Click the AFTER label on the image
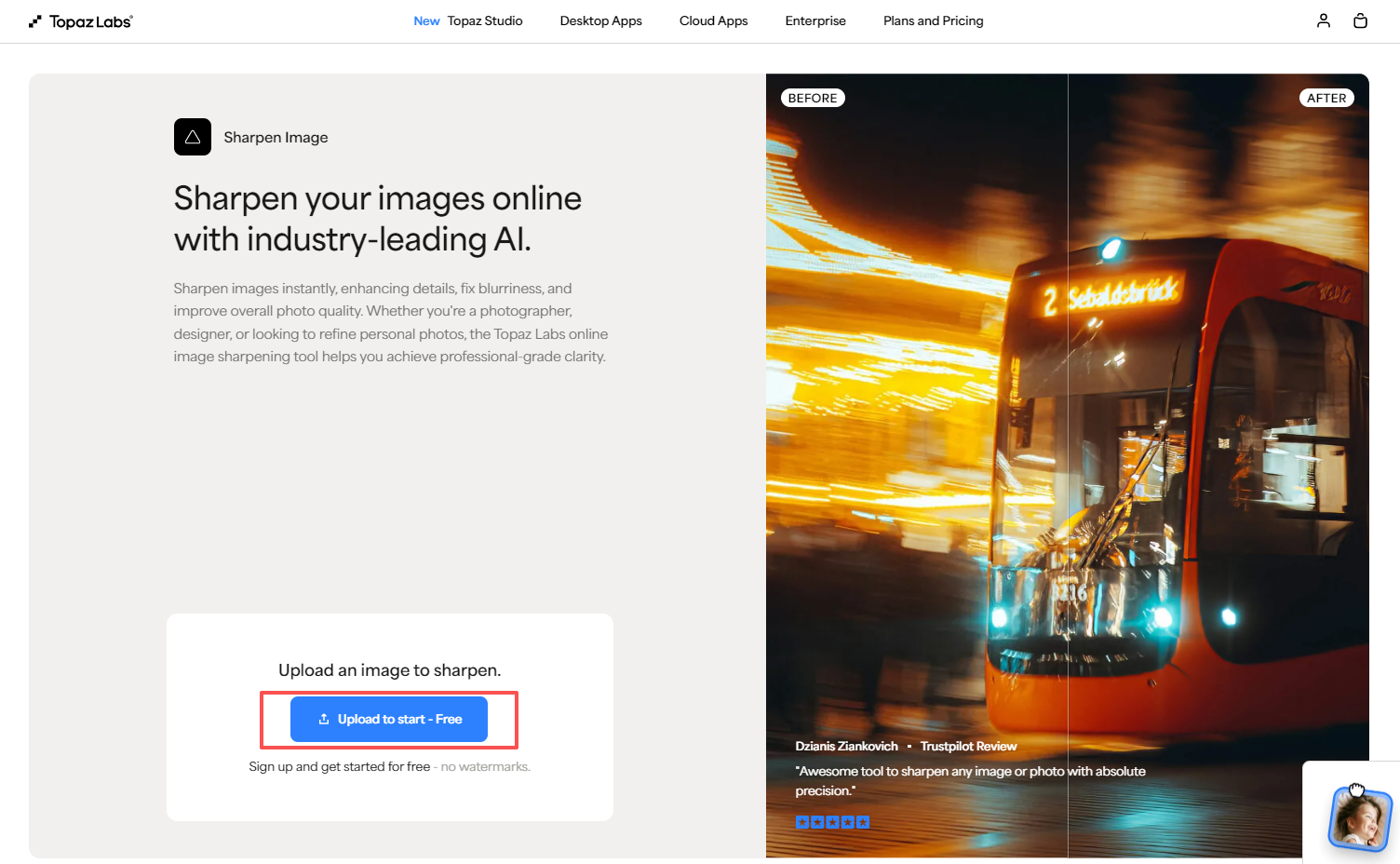Image resolution: width=1400 pixels, height=864 pixels. [x=1326, y=98]
